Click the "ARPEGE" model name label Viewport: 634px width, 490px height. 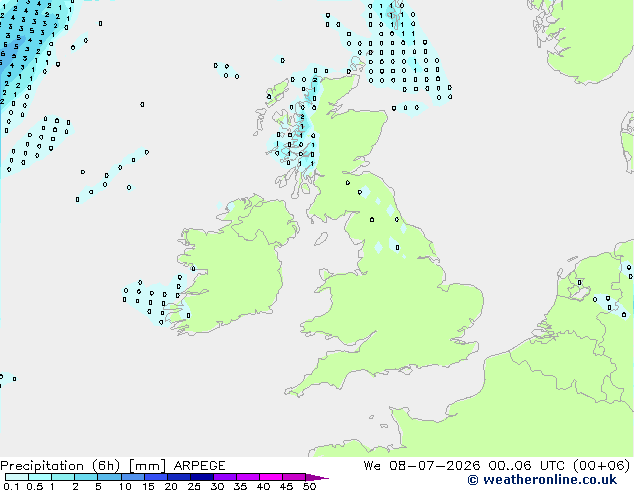click(199, 466)
